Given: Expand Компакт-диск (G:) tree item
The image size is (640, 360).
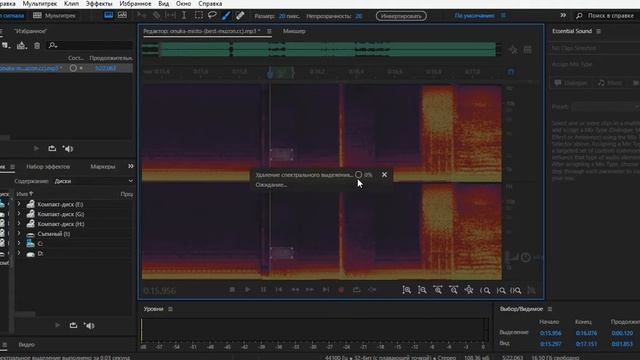Looking at the screenshot, I should click(19, 214).
